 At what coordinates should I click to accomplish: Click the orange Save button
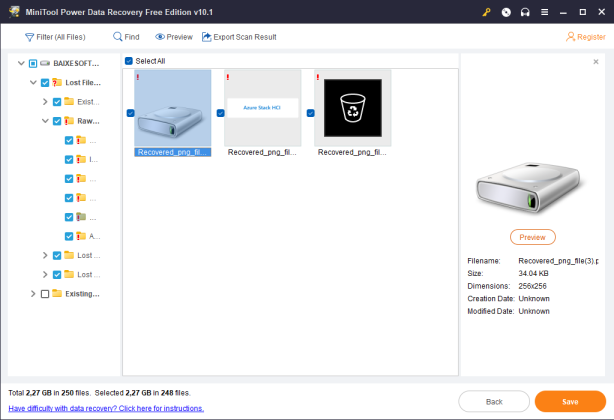tap(570, 402)
